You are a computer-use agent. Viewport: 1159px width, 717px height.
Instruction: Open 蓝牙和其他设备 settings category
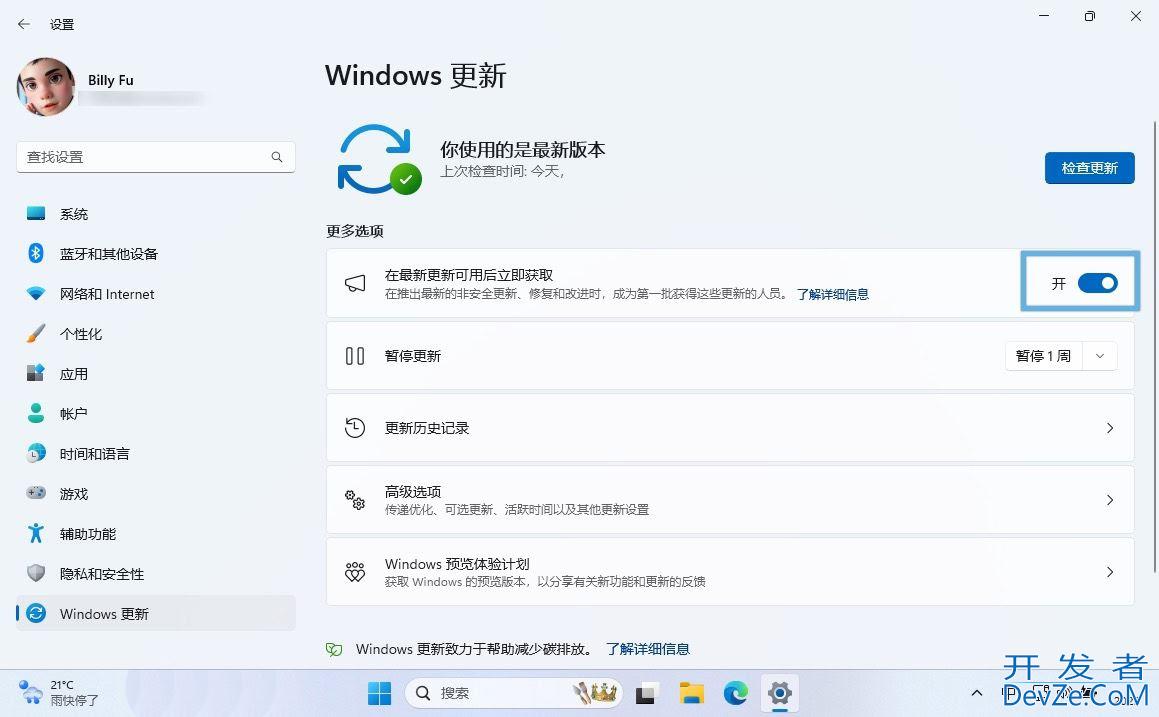click(155, 254)
